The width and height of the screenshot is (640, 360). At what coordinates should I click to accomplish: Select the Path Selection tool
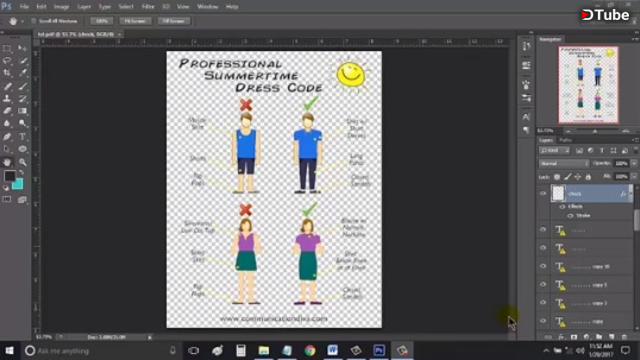point(7,149)
